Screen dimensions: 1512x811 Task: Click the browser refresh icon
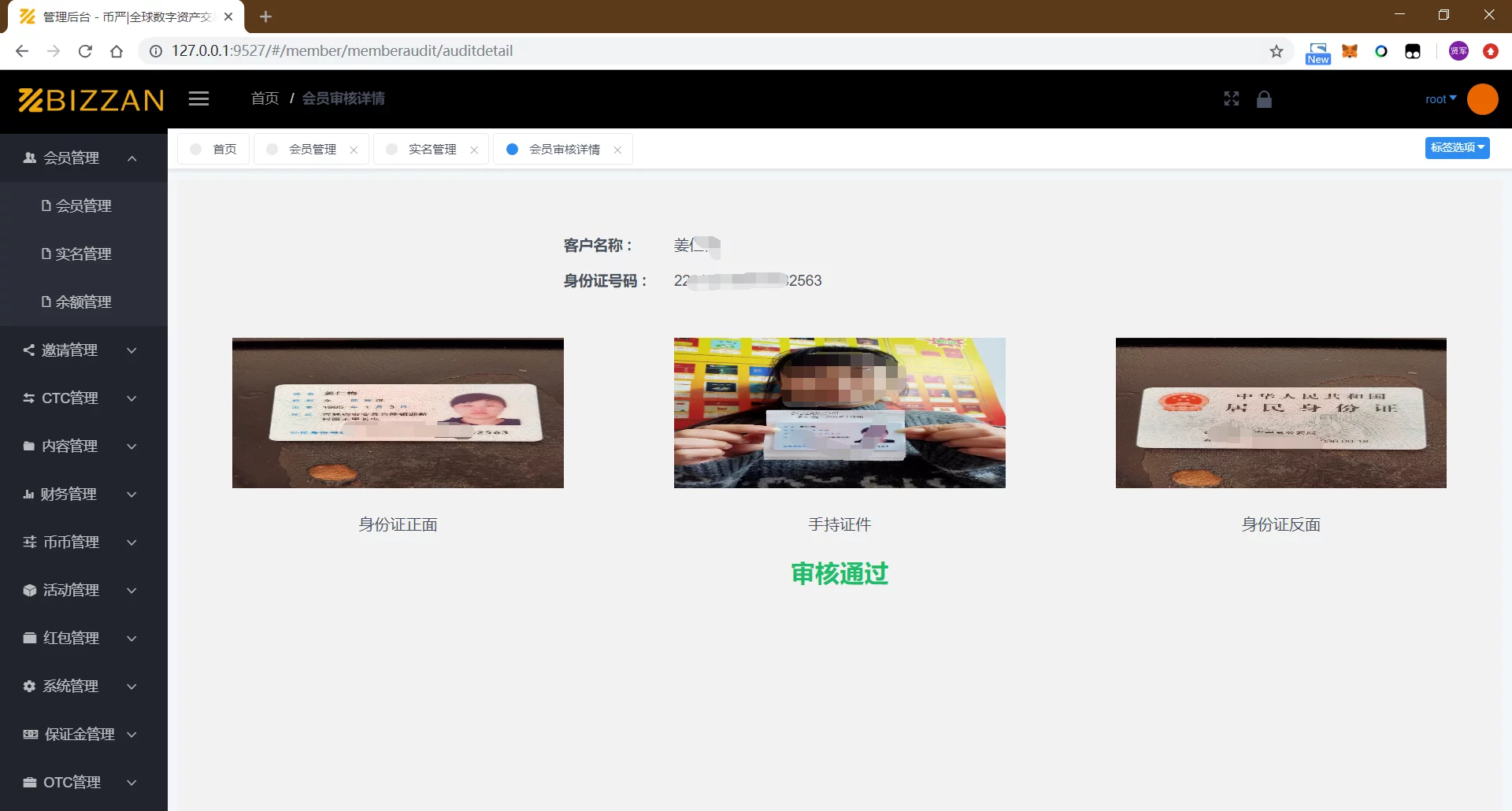(x=85, y=50)
